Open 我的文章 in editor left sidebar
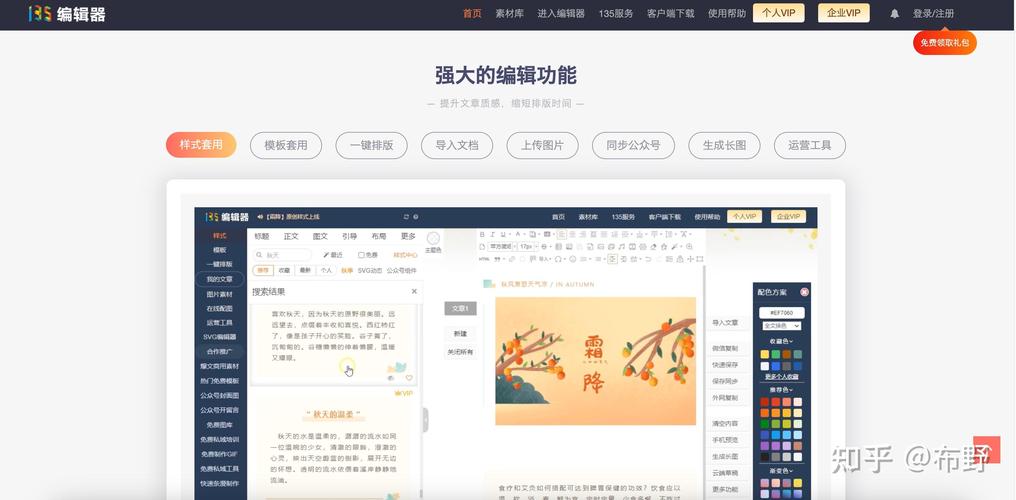1016x500 pixels. point(220,279)
